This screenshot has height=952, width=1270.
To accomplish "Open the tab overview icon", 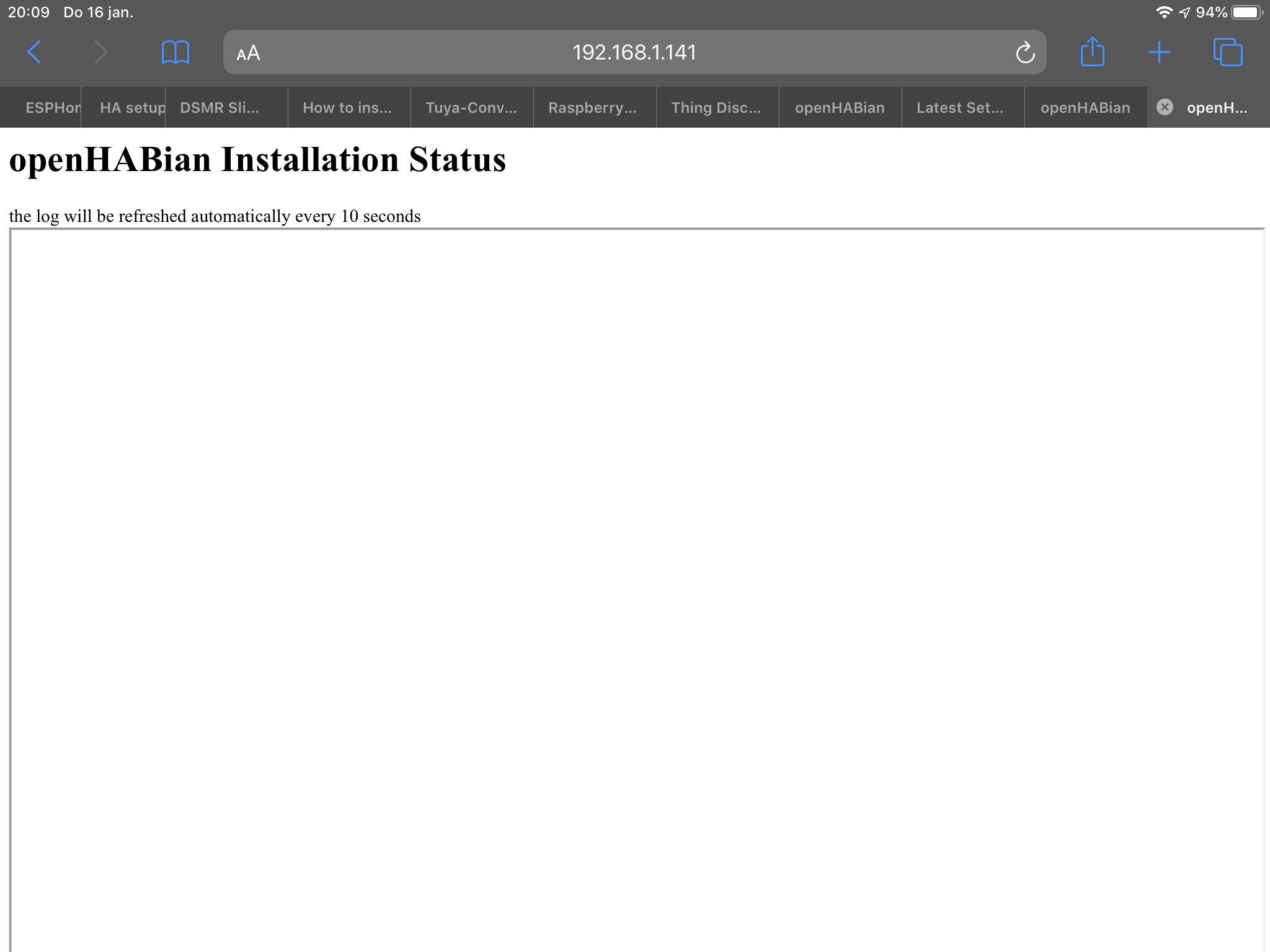I will click(1228, 52).
